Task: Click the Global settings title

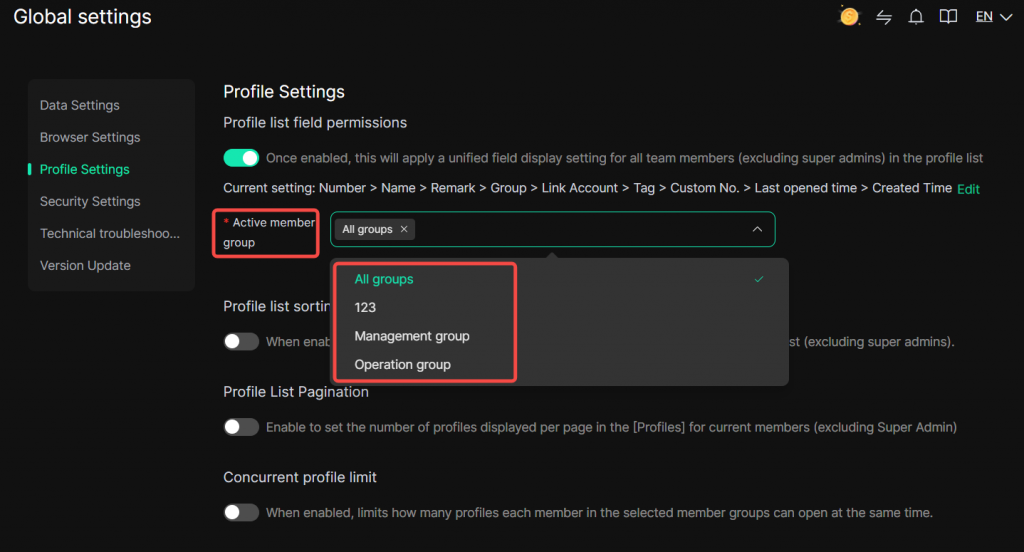Action: [x=82, y=16]
